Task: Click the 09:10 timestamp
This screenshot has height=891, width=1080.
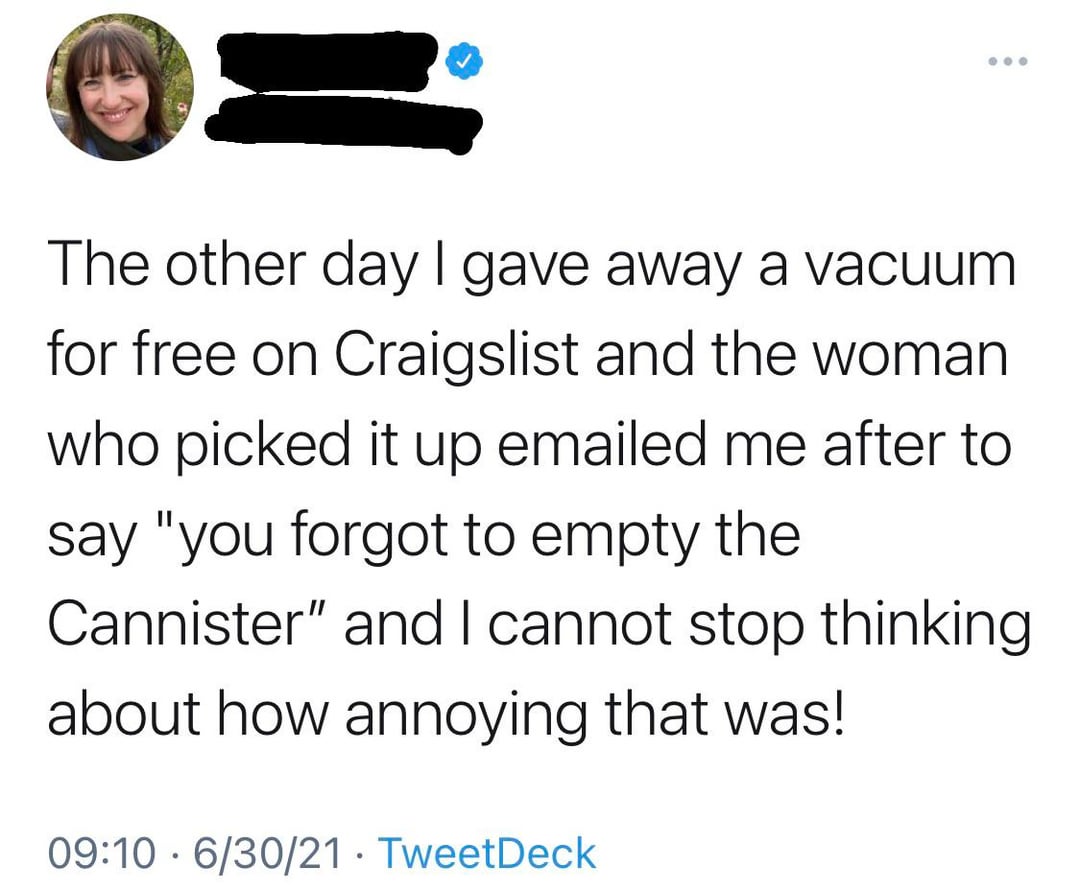Action: coord(103,853)
